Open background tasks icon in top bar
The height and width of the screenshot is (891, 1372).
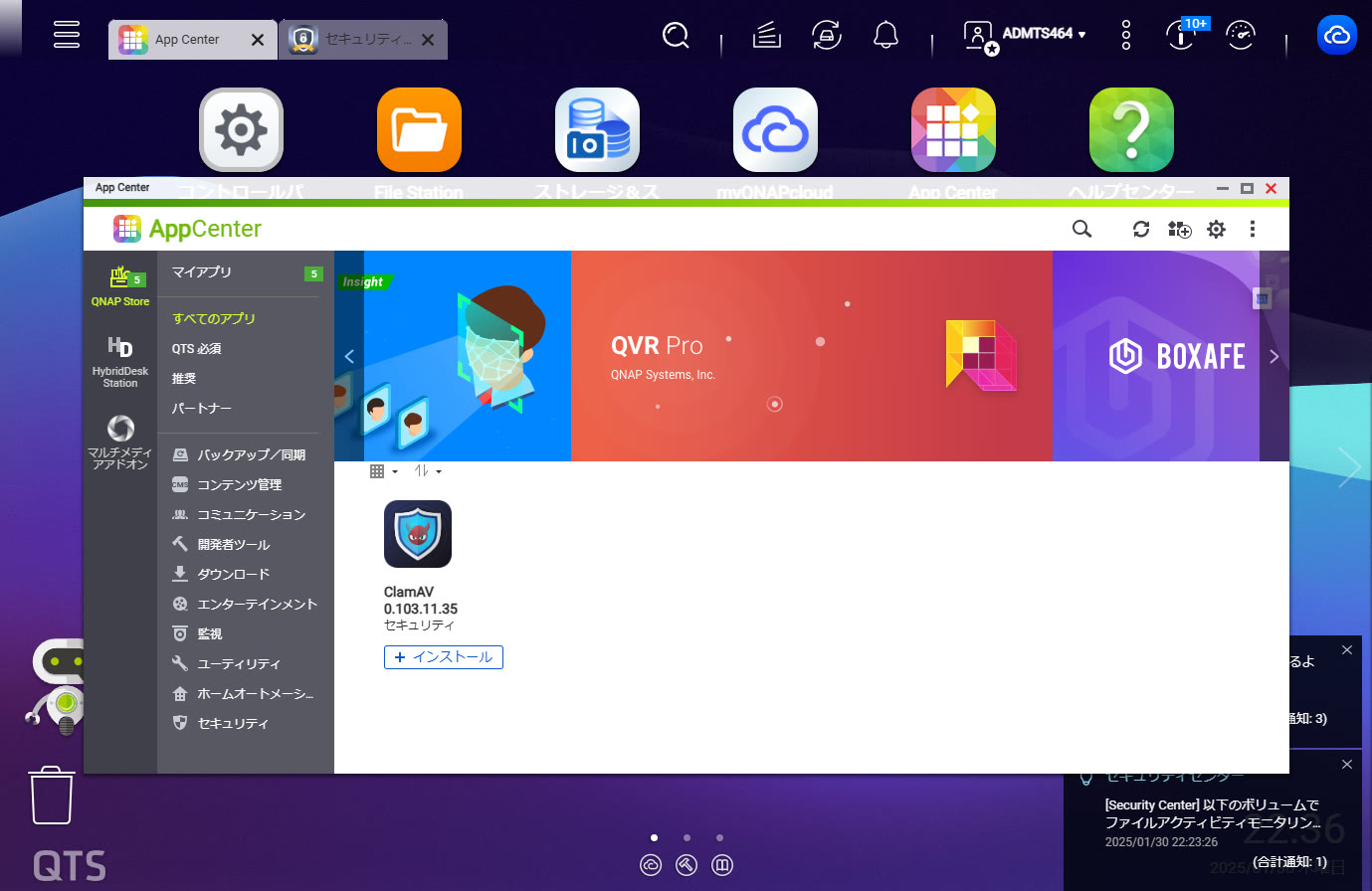click(766, 36)
